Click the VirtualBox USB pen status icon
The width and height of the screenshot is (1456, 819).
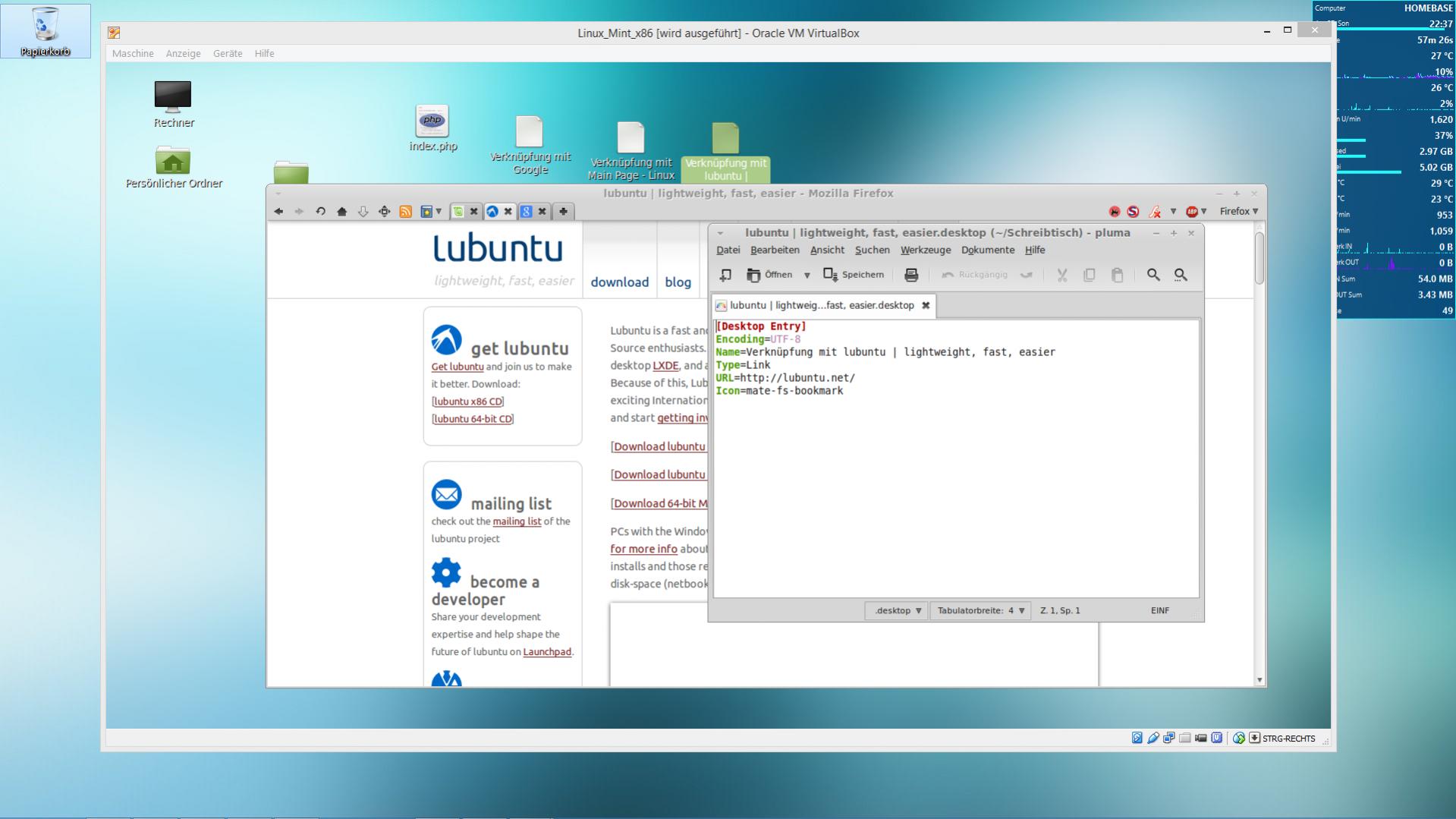(x=1153, y=738)
